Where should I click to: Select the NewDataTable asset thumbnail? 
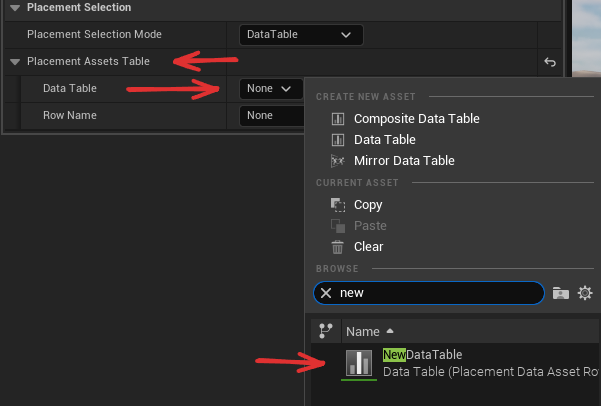(360, 363)
